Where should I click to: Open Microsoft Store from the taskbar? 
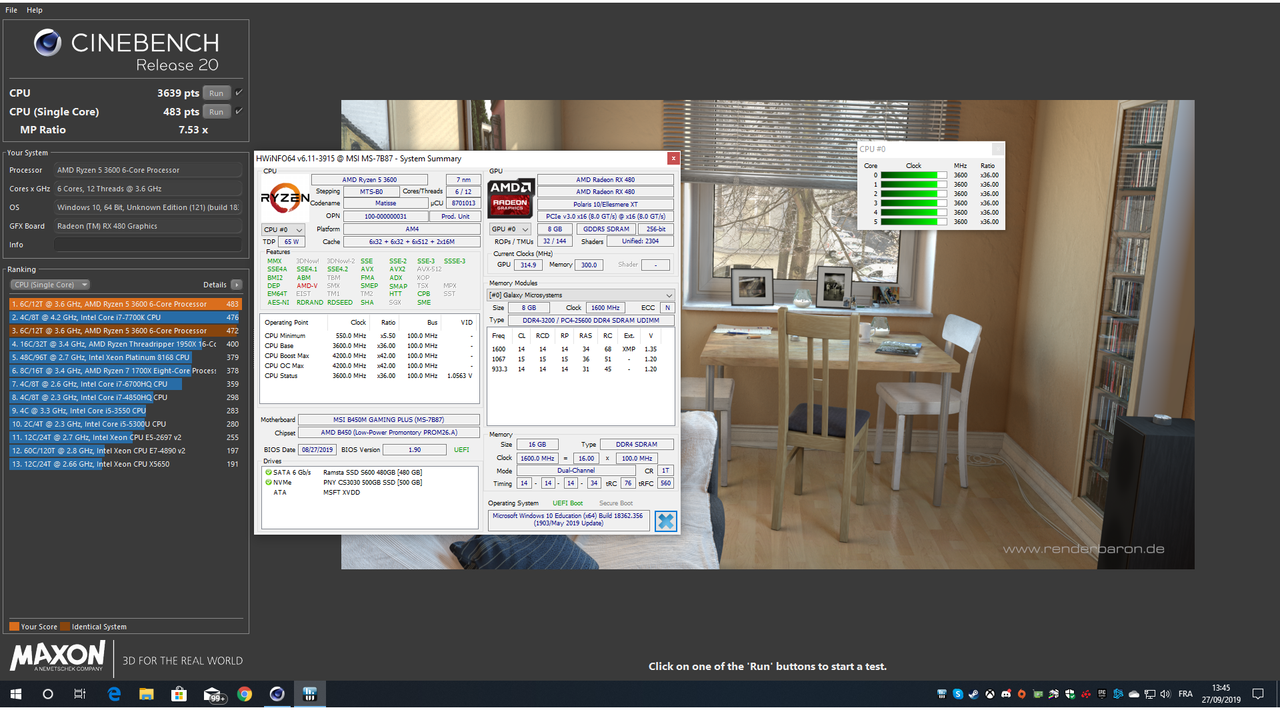coord(179,694)
